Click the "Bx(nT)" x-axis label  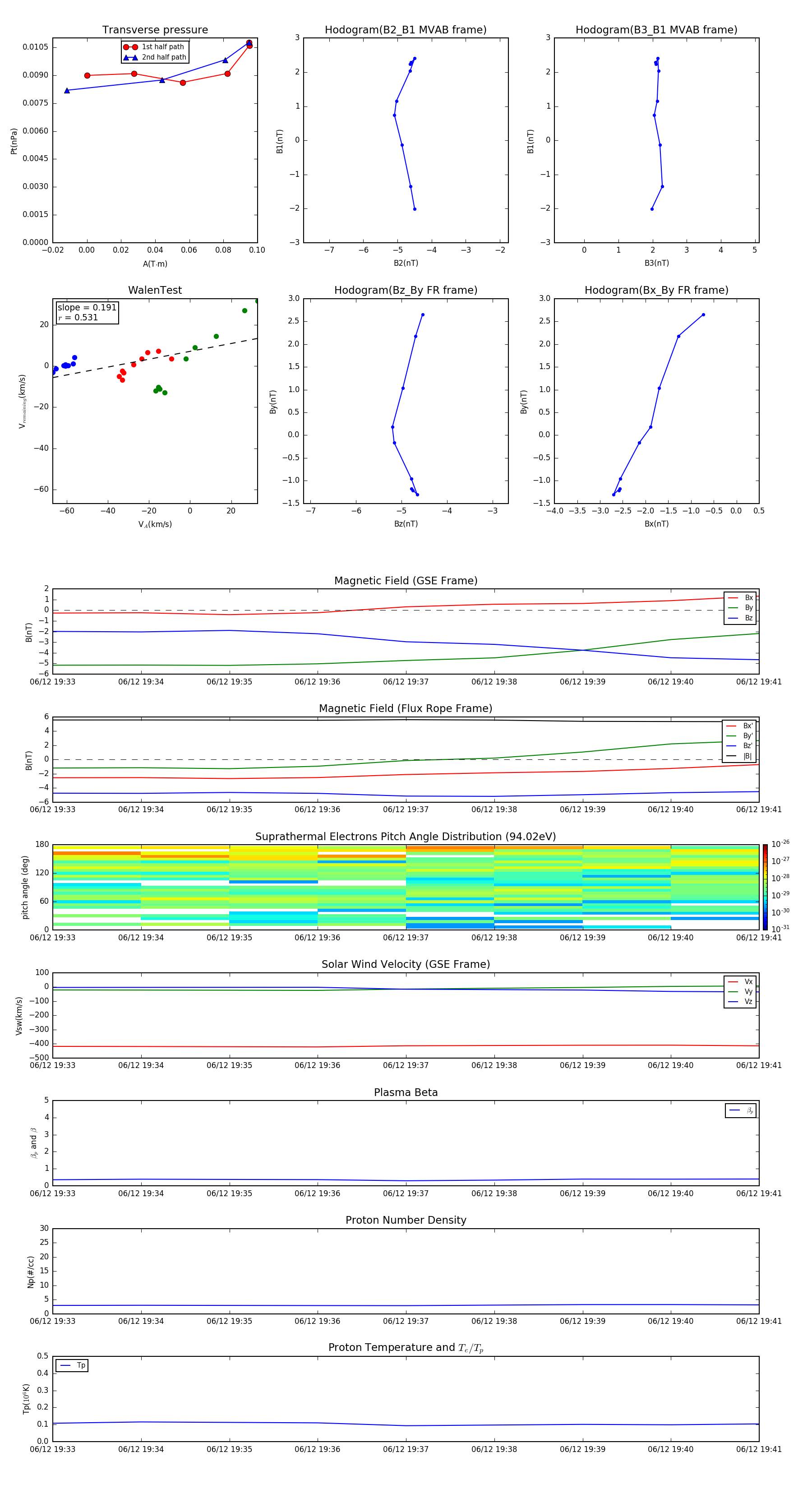coord(656,524)
